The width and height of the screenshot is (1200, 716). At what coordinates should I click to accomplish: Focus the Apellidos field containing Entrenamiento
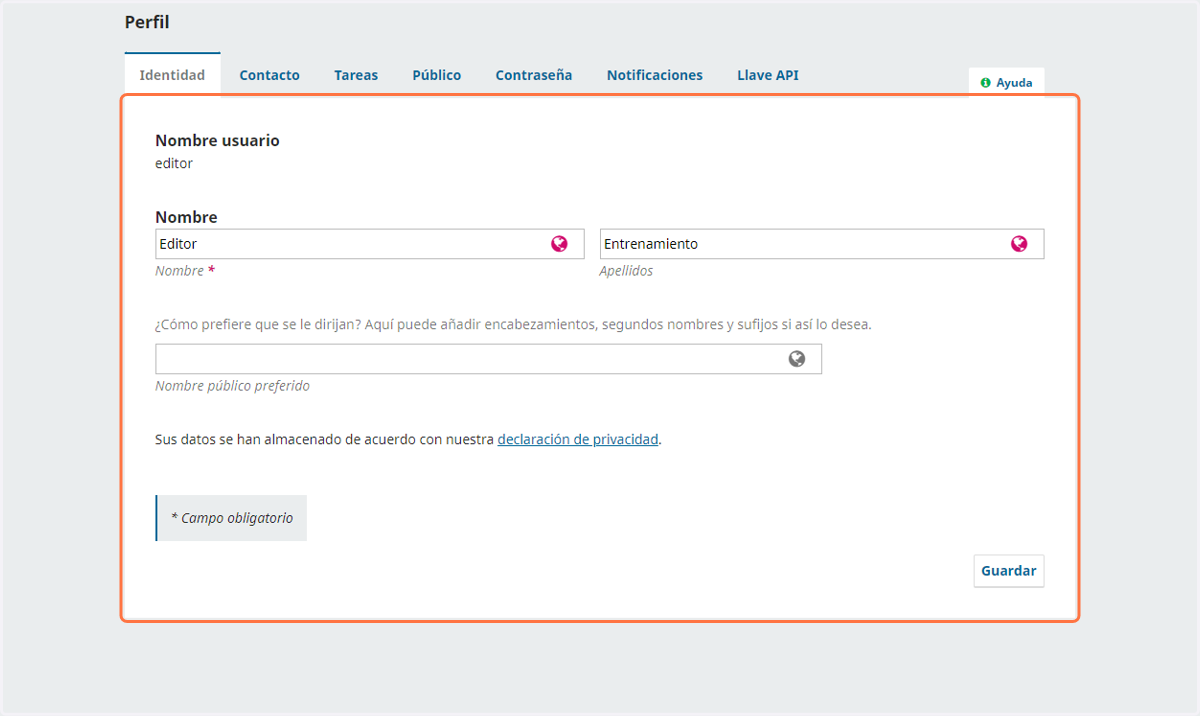(822, 244)
